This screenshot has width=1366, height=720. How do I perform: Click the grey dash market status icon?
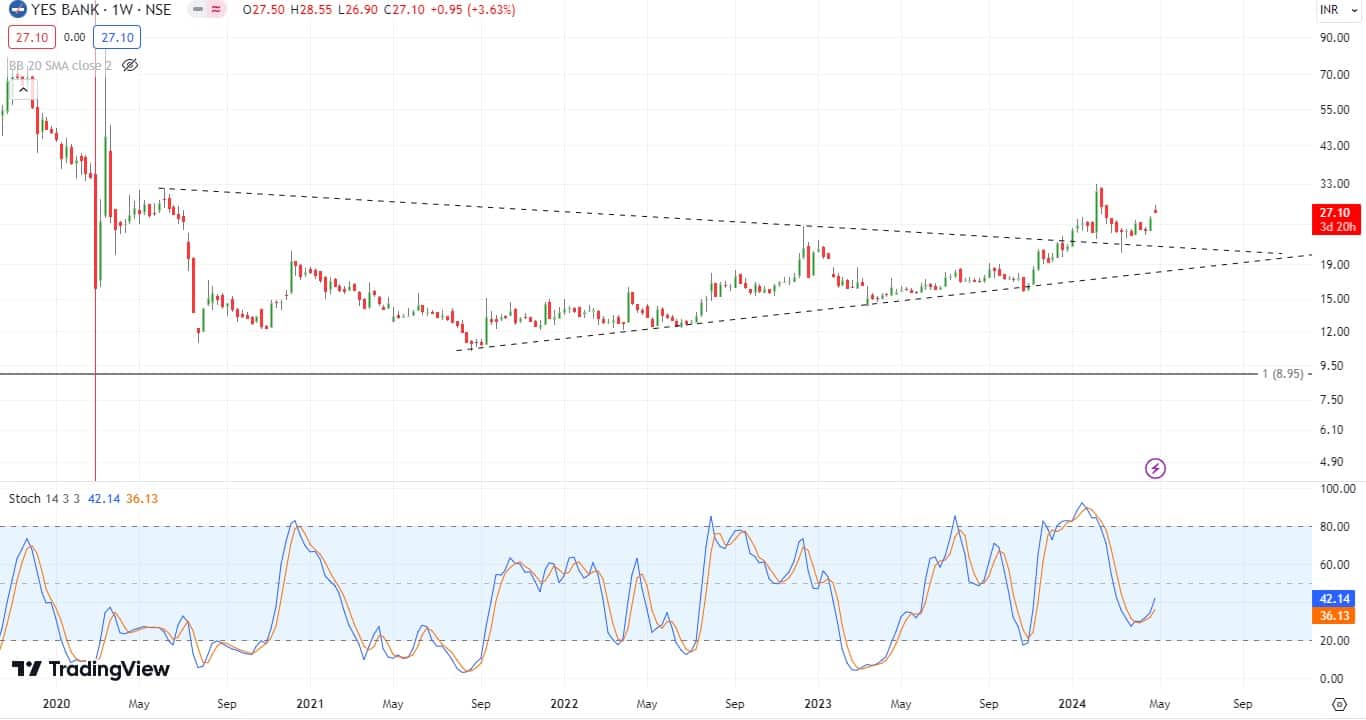click(x=200, y=10)
